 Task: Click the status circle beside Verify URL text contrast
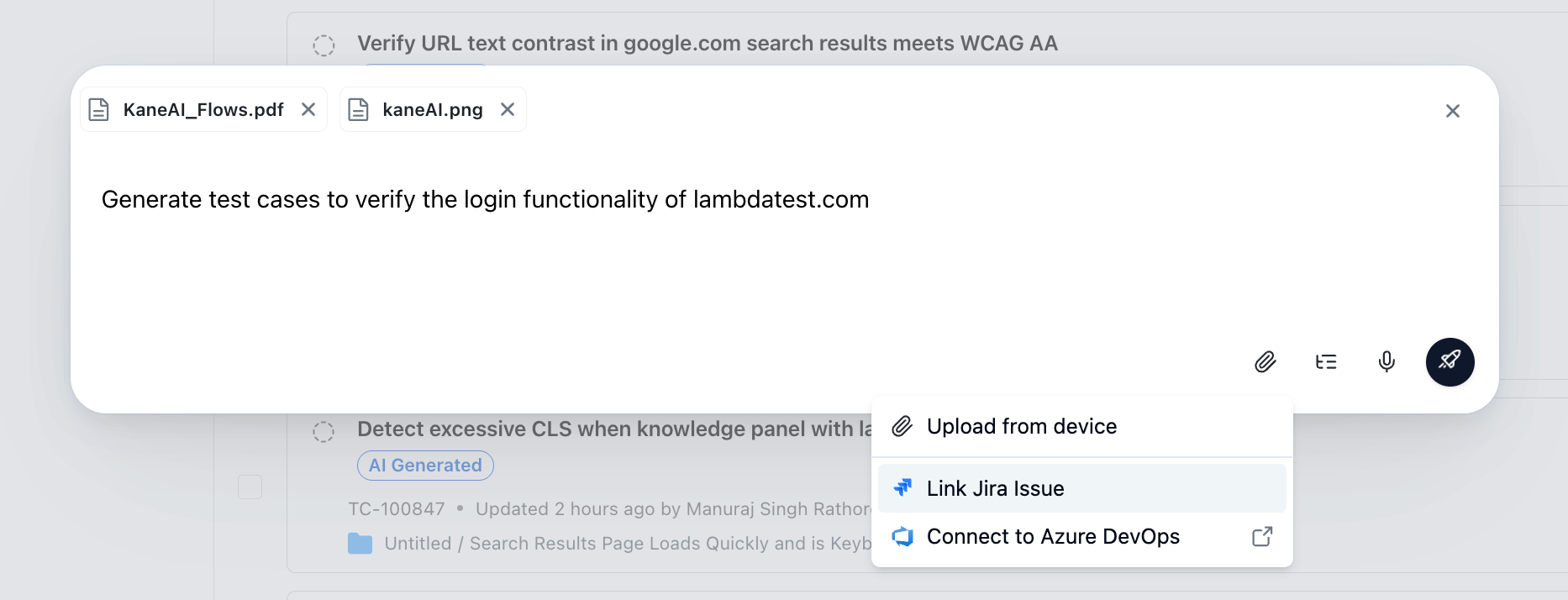(324, 45)
